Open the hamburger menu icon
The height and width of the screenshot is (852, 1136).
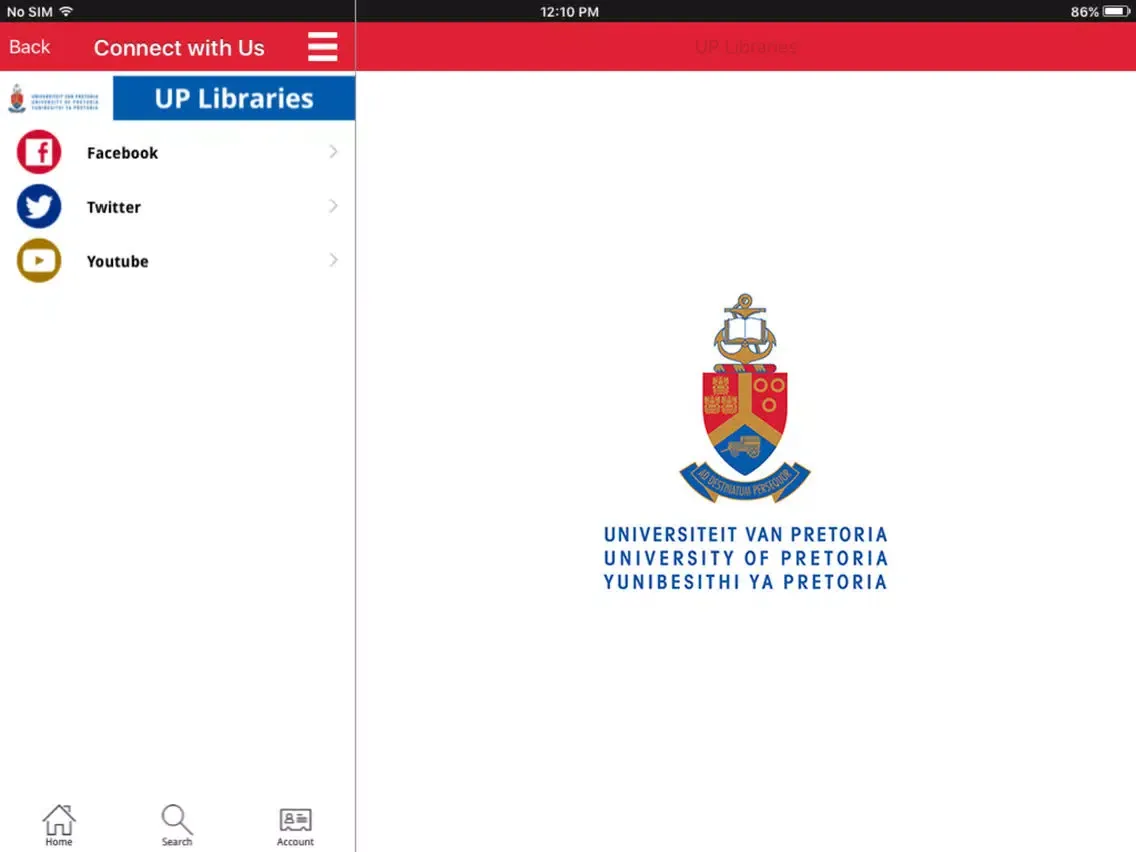[322, 47]
